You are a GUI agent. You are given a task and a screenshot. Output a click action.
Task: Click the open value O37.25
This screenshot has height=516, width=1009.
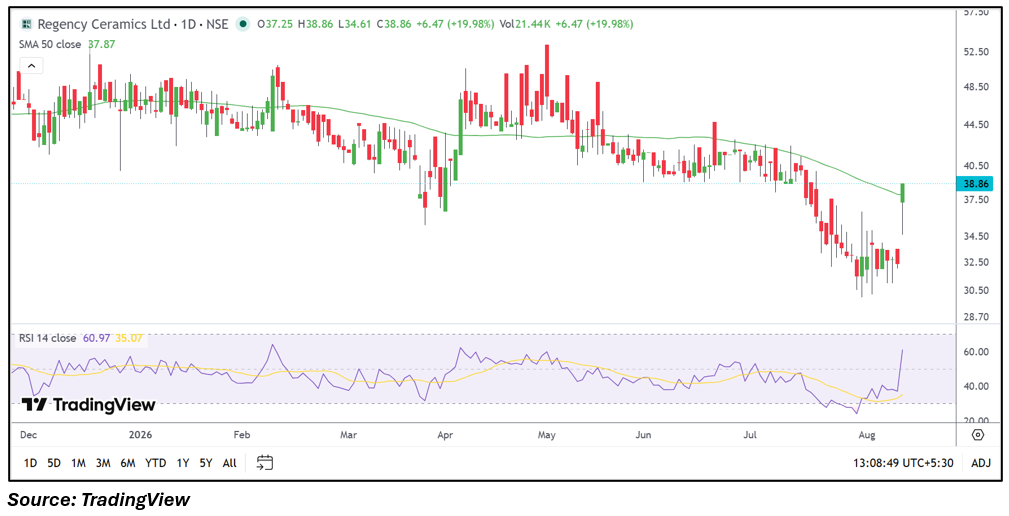(x=273, y=24)
